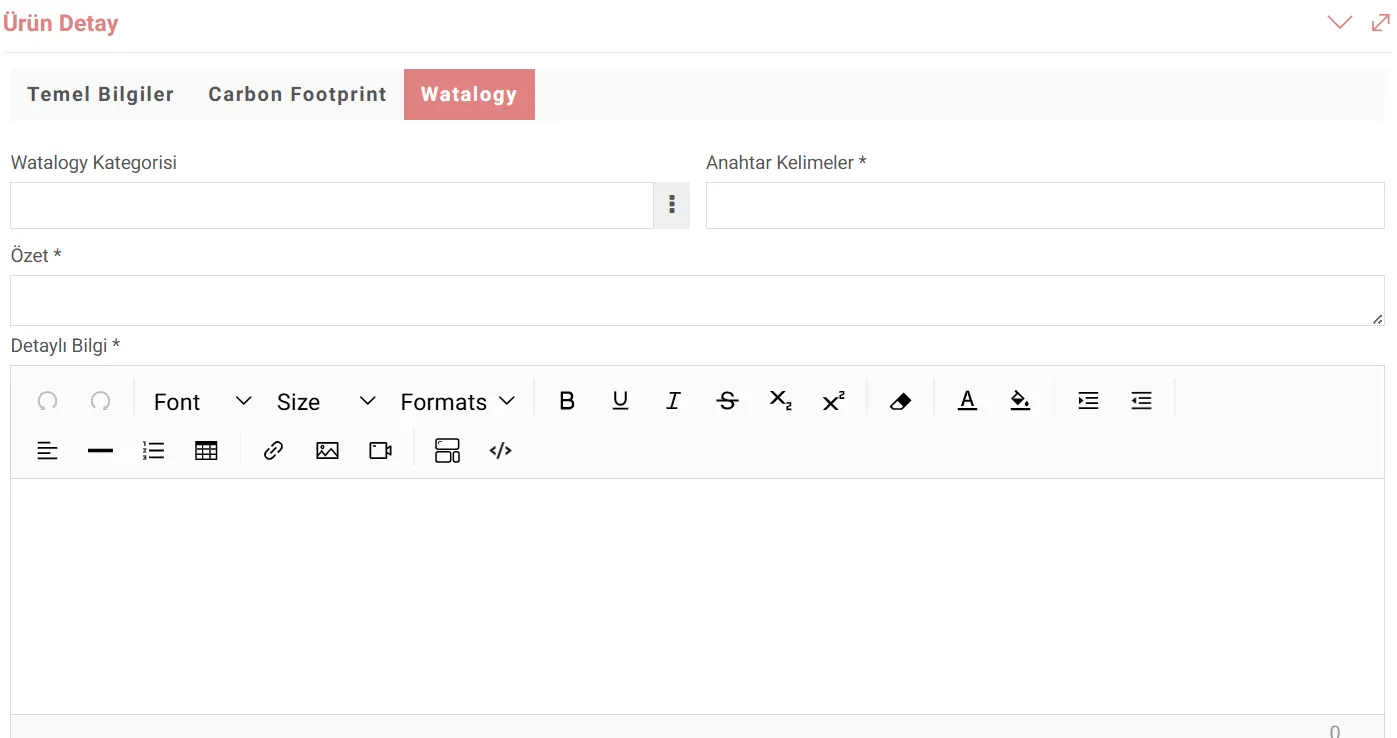Expand the Formats dropdown

(x=457, y=401)
